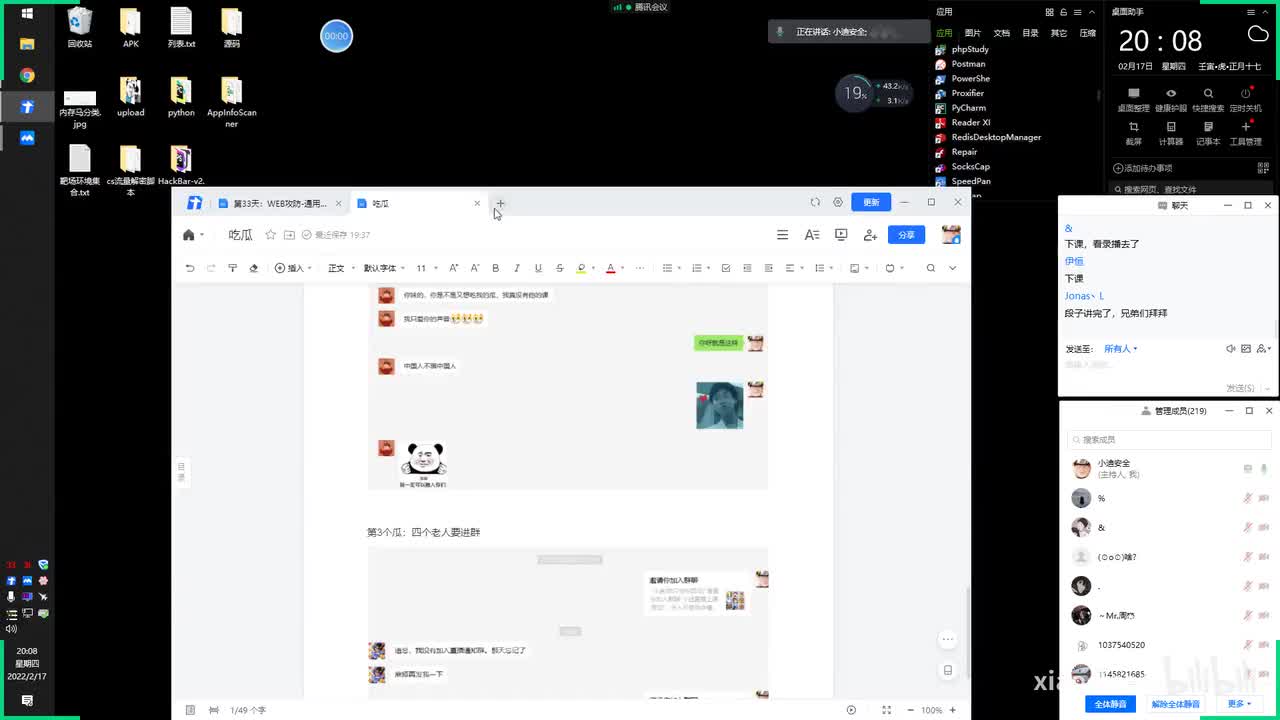Star the 吃瓜 document as favorite
This screenshot has width=1280, height=720.
click(270, 235)
